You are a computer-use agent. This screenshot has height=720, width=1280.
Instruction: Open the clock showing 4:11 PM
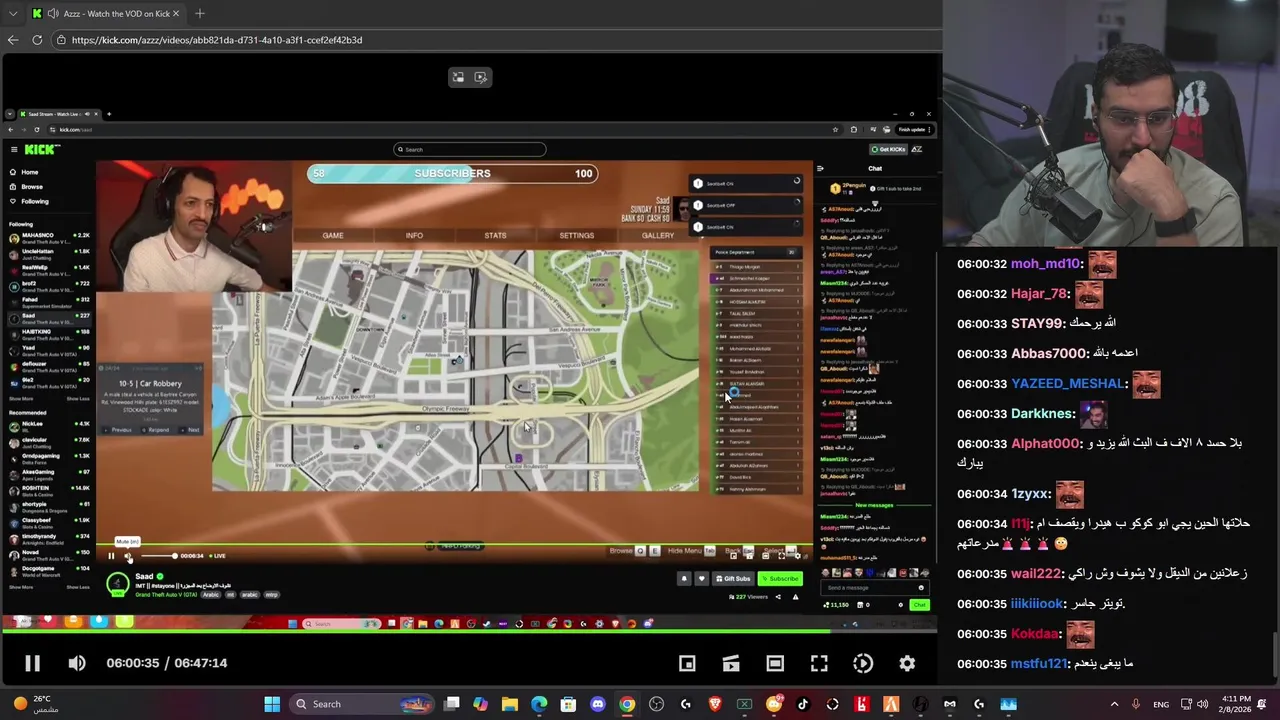tap(1235, 704)
